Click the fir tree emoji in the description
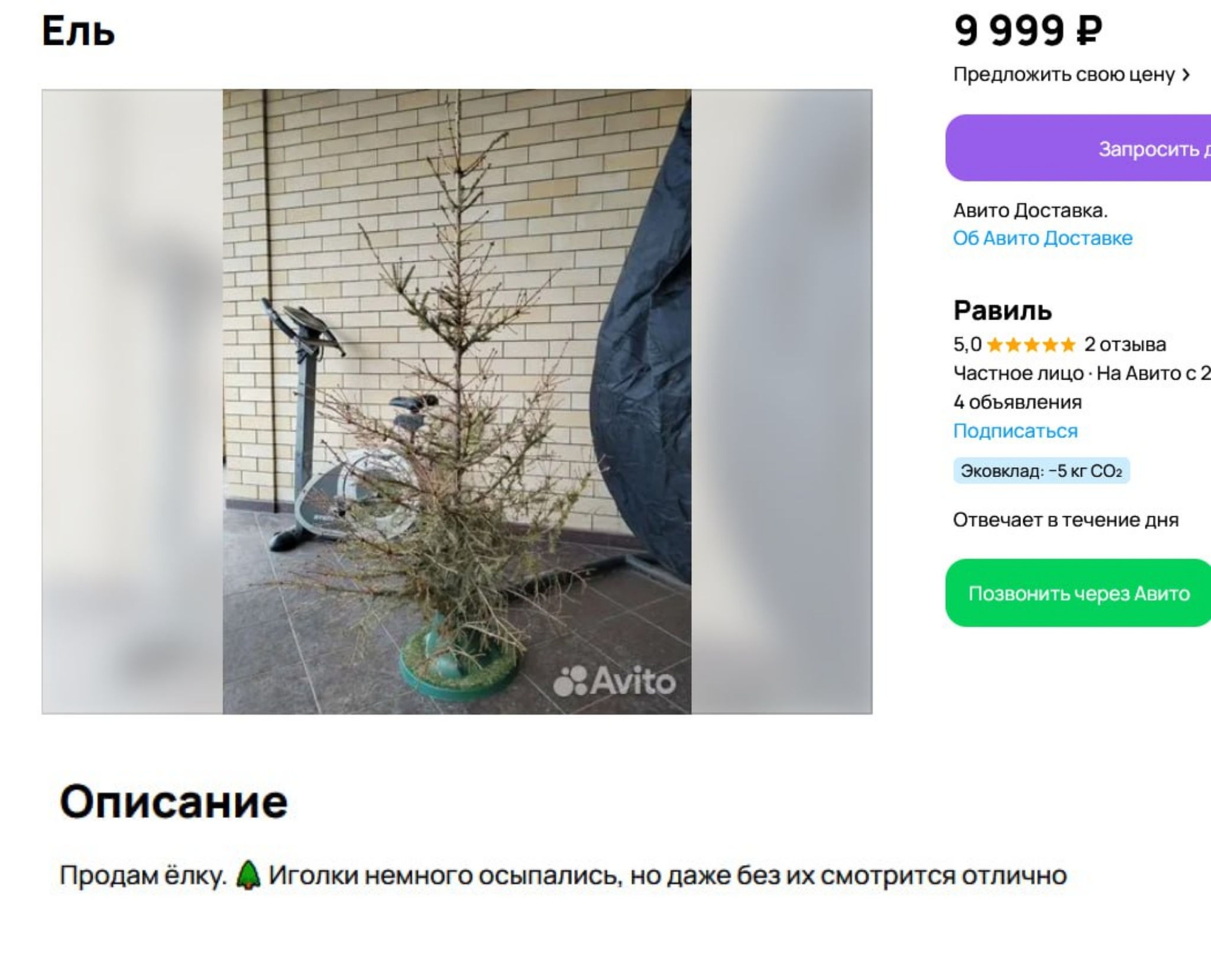This screenshot has height=980, width=1211. point(248,875)
